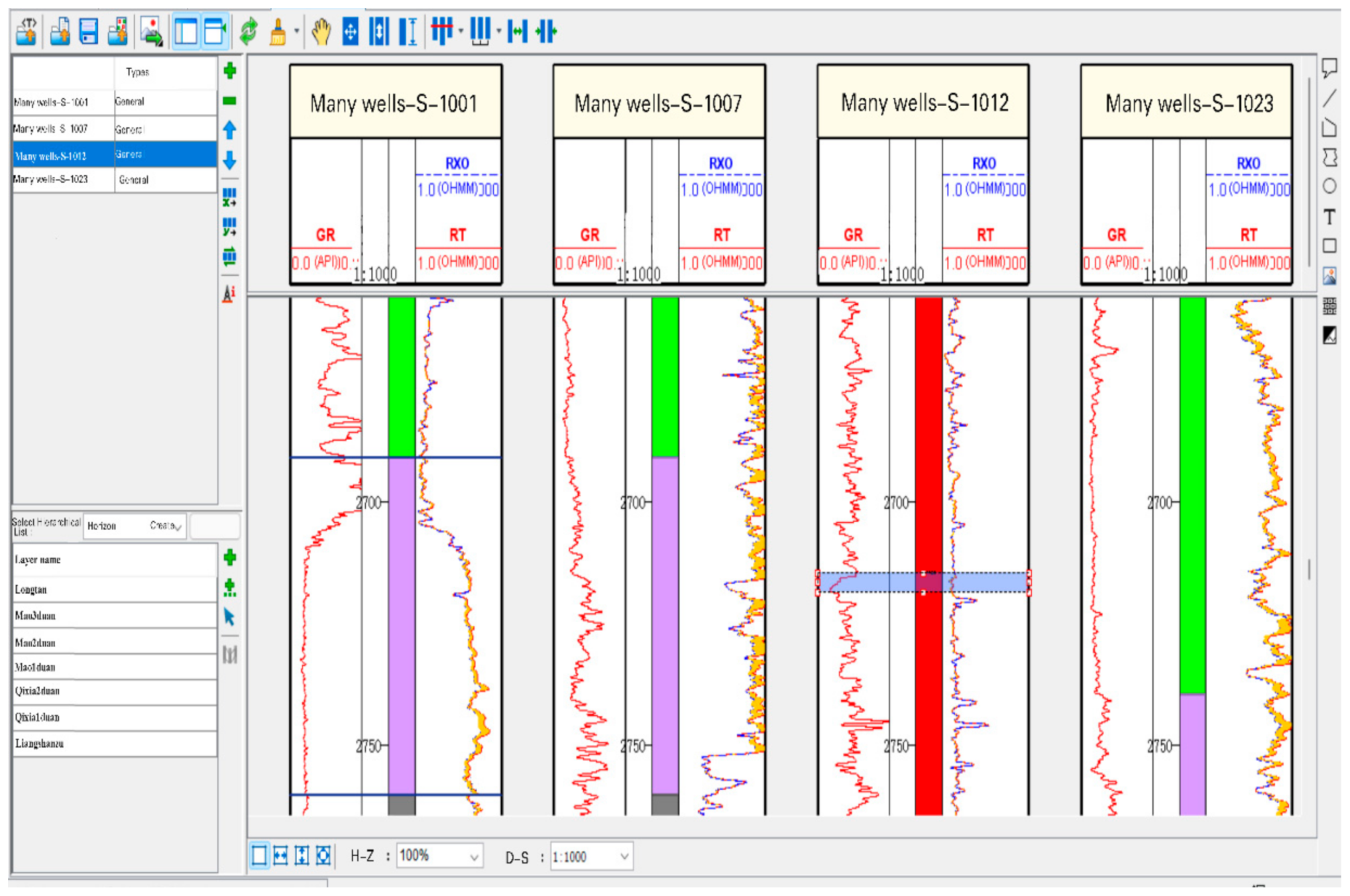Open the H-Z 100% zoom dropdown
Viewport: 1350px width, 896px height.
[473, 856]
